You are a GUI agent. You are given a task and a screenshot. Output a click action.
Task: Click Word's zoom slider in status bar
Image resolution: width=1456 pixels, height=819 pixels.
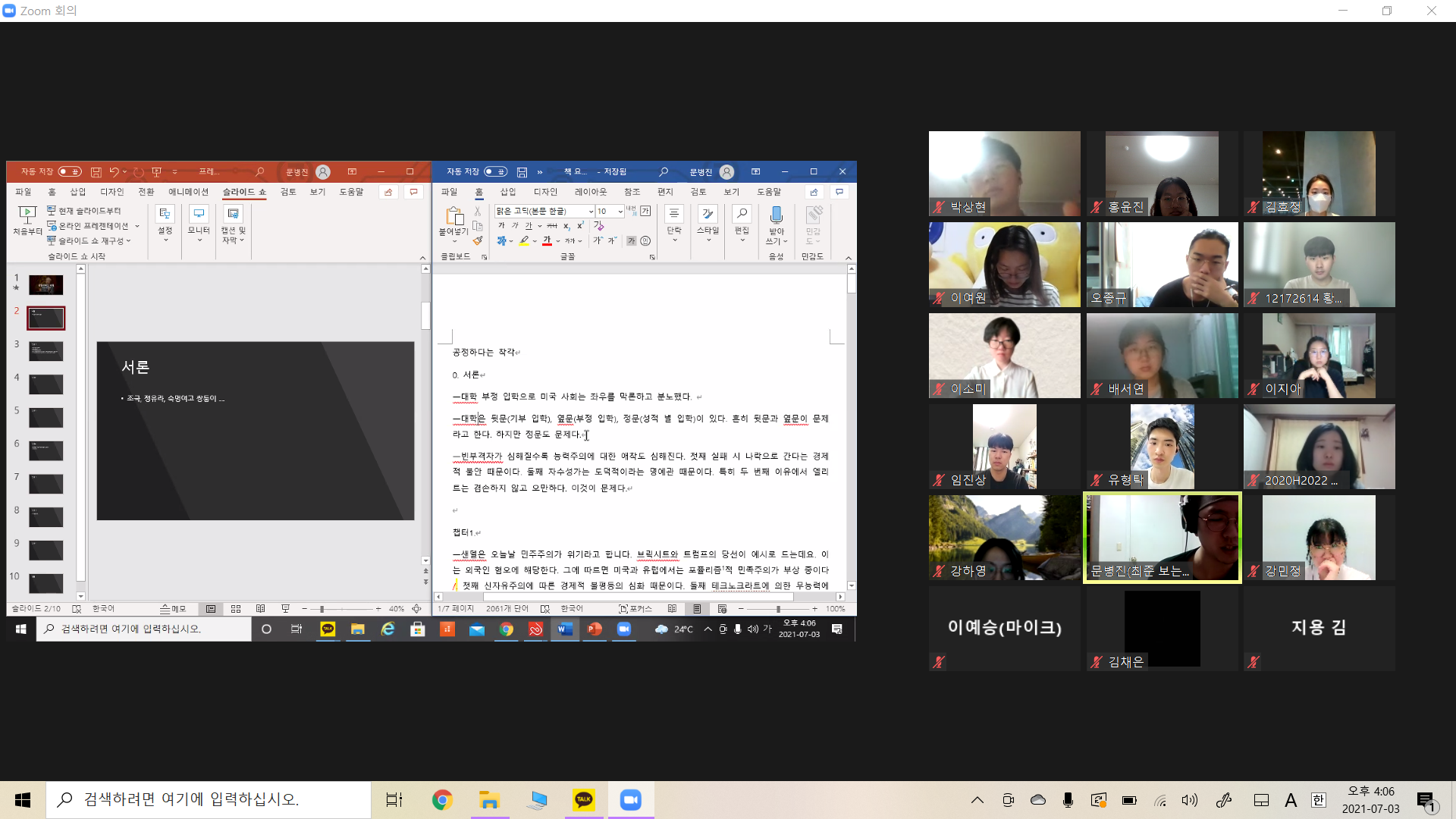tap(777, 609)
